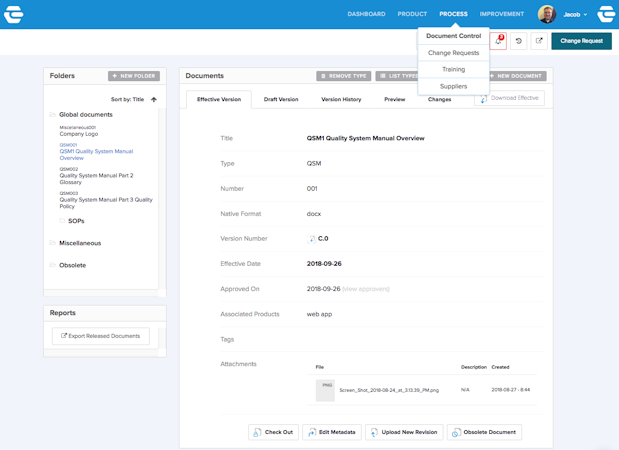Click the logo icon at top right
The height and width of the screenshot is (450, 619).
[607, 14]
